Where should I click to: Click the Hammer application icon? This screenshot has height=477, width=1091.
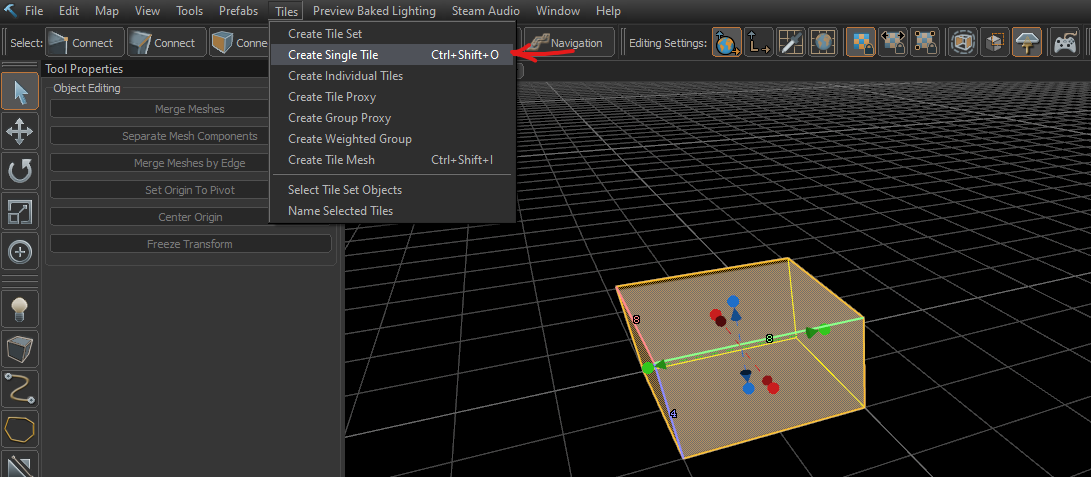(11, 11)
